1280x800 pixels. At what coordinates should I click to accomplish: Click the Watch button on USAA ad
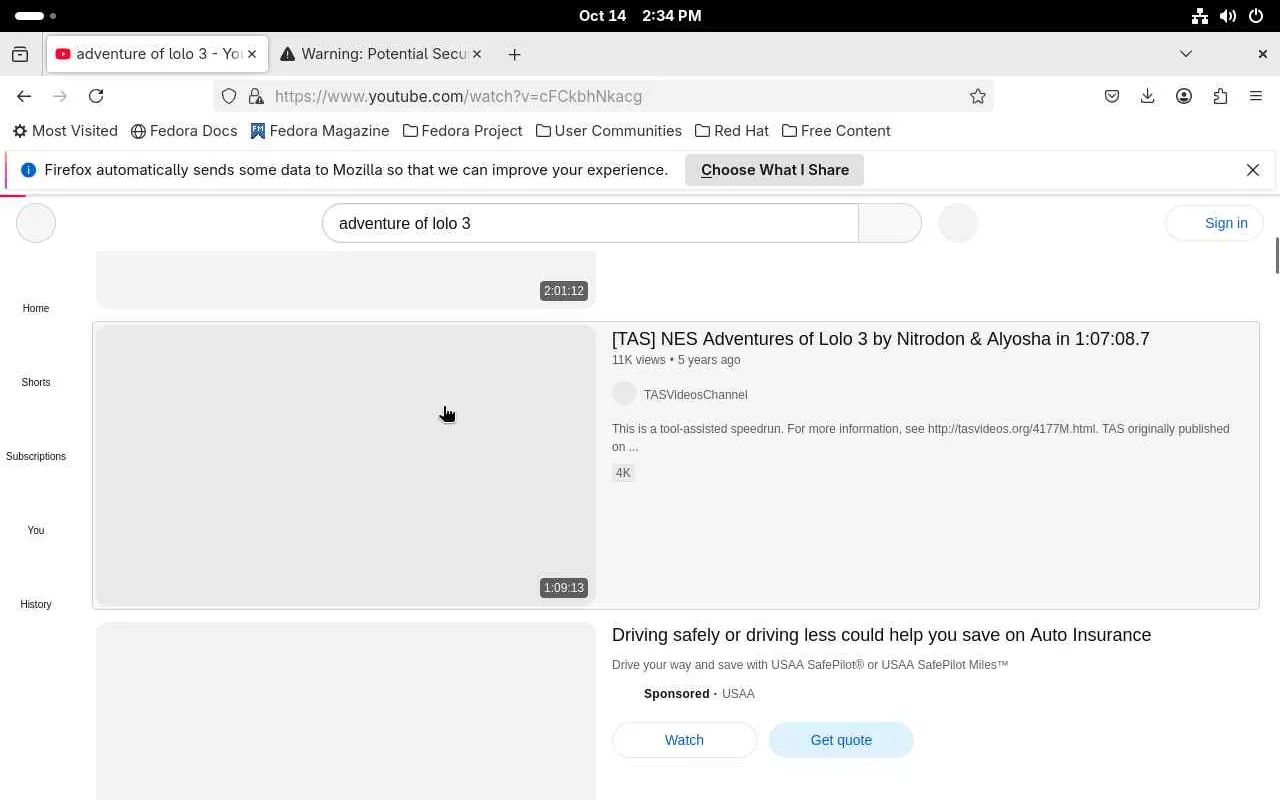point(684,740)
